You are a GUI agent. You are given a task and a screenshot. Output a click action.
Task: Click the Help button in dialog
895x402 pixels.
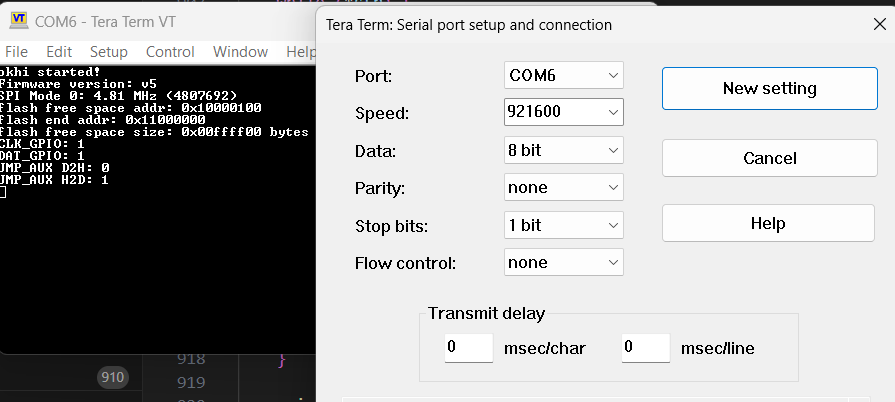tap(768, 223)
